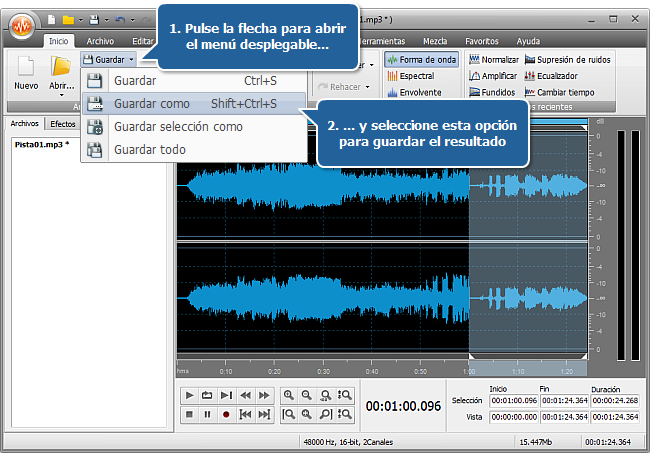Click the Vista Inicio time field
This screenshot has height=453, width=650.
click(514, 417)
